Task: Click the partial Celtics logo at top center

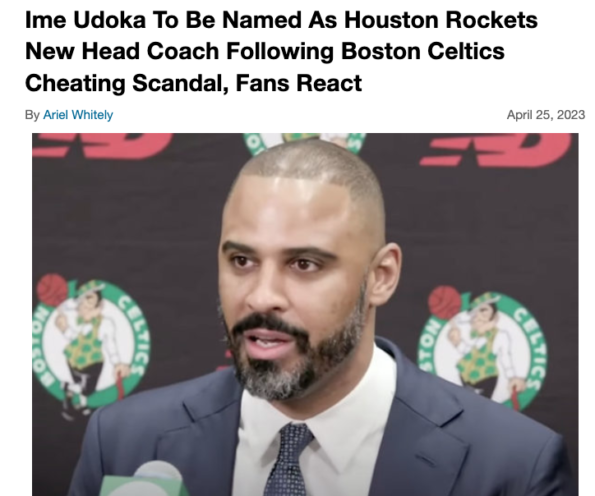Action: (x=304, y=143)
